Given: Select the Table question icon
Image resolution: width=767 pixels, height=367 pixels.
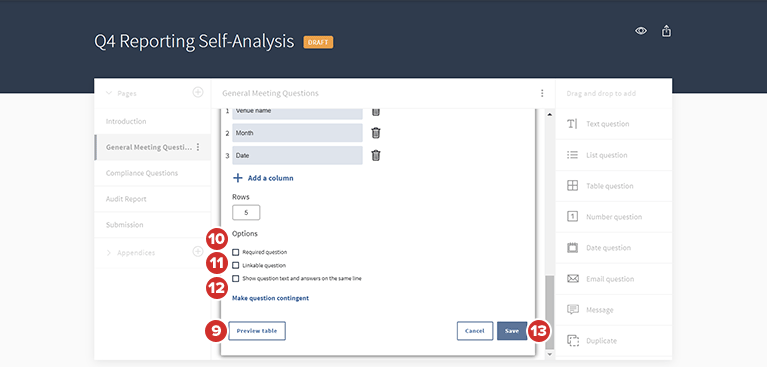Looking at the screenshot, I should (x=572, y=186).
